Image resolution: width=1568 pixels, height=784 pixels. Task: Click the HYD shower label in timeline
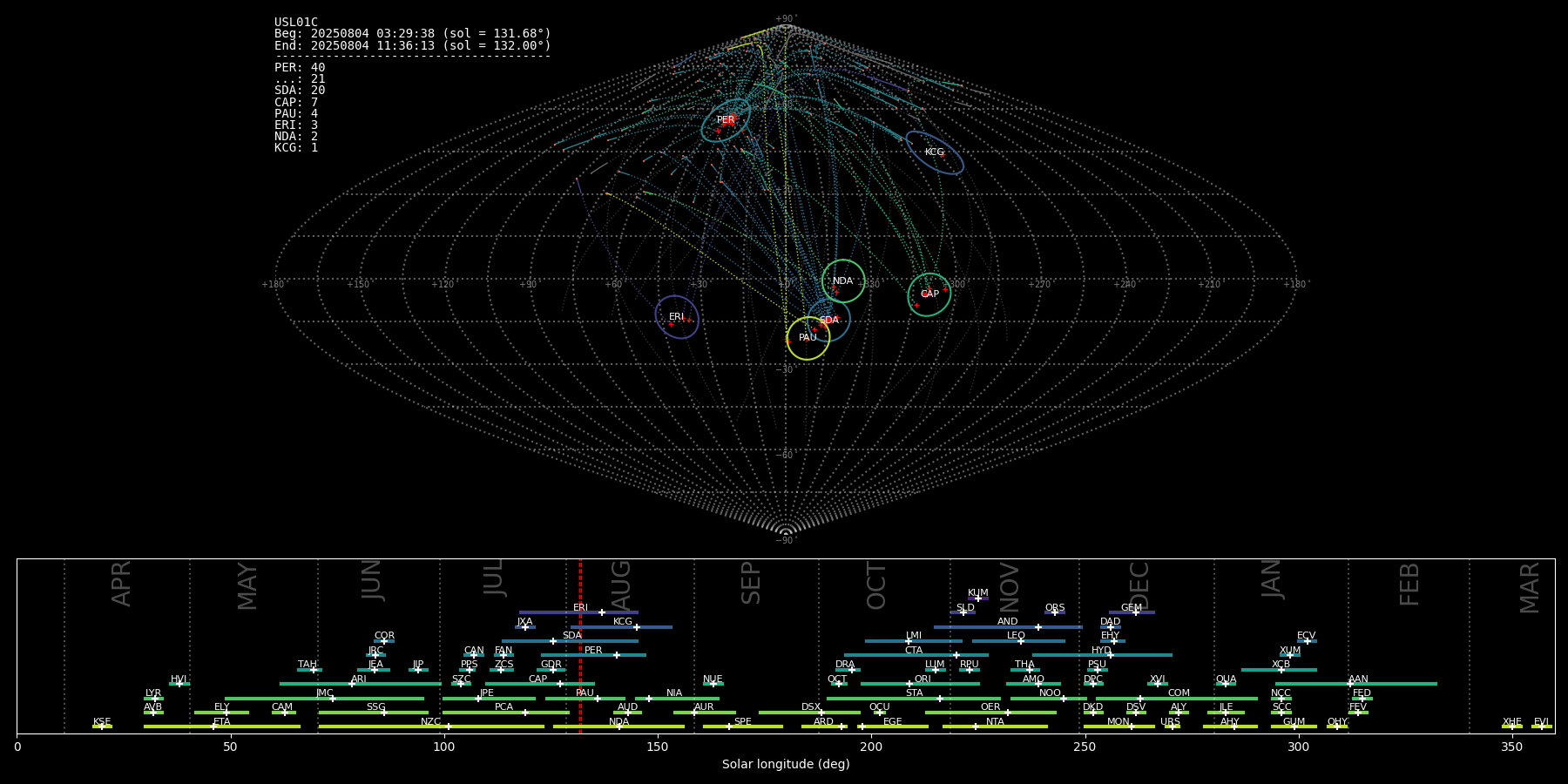(1101, 651)
